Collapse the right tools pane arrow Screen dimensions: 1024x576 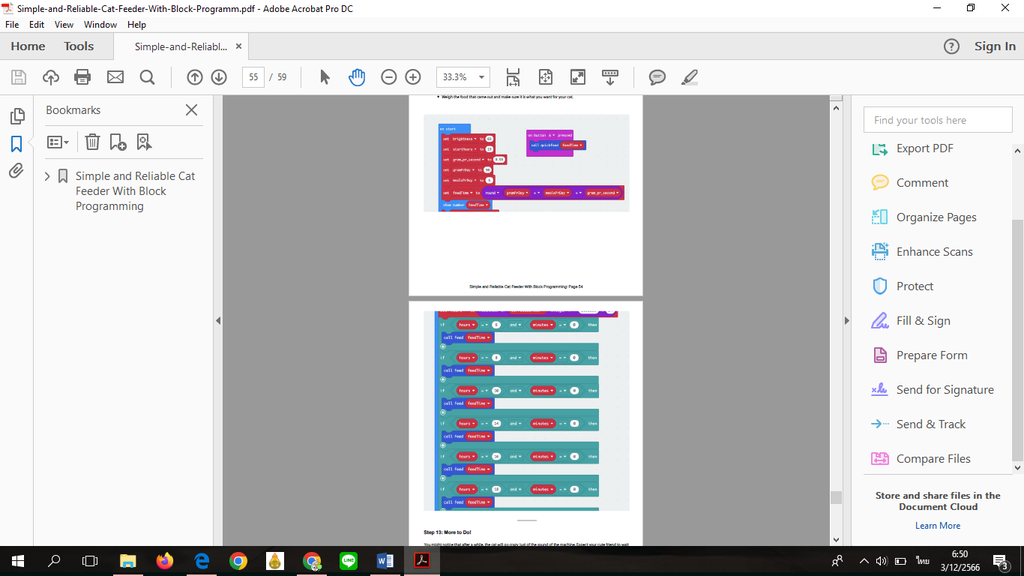click(846, 321)
